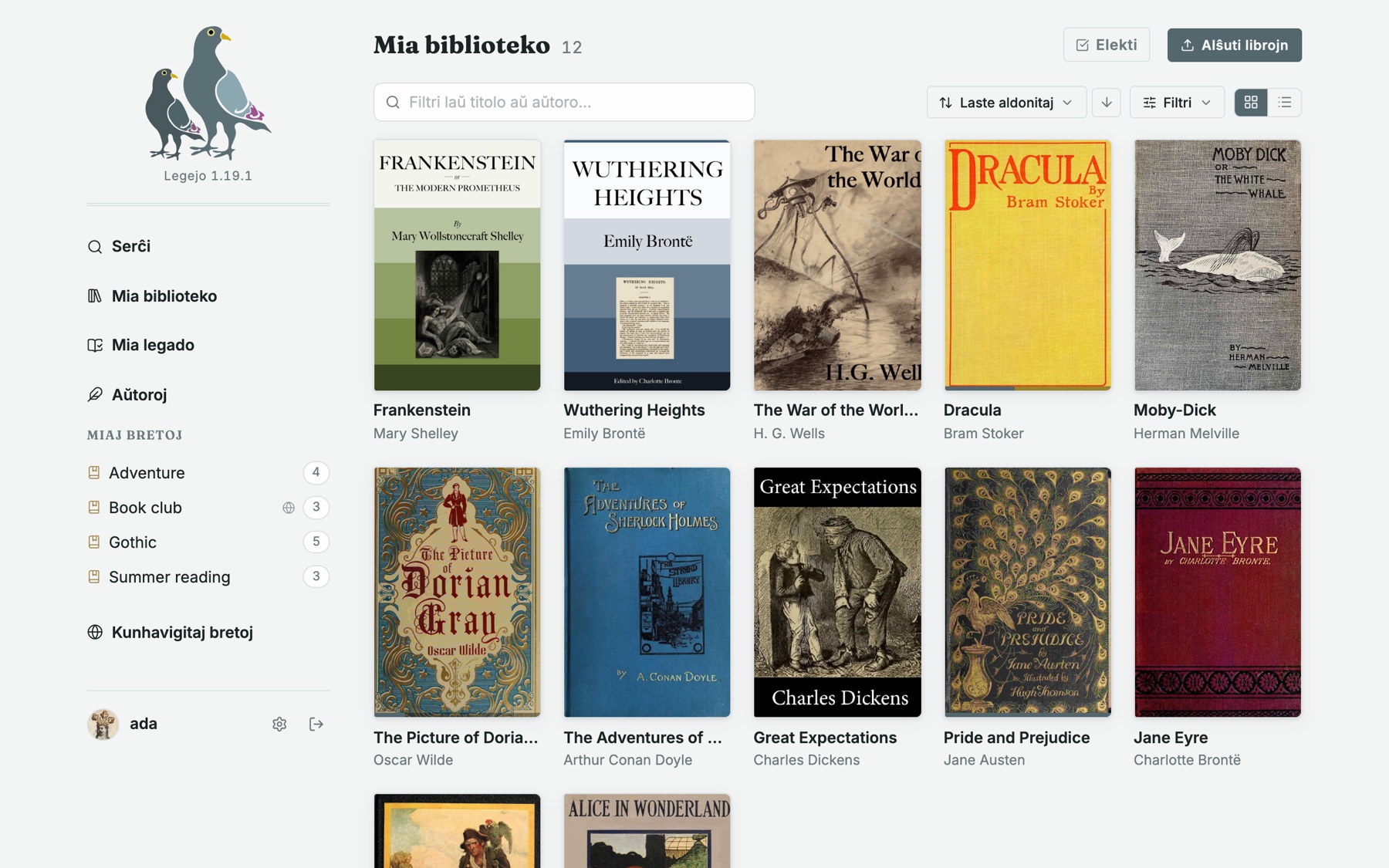Open Serĉi search in the sidebar
The image size is (1389, 868).
point(119,246)
